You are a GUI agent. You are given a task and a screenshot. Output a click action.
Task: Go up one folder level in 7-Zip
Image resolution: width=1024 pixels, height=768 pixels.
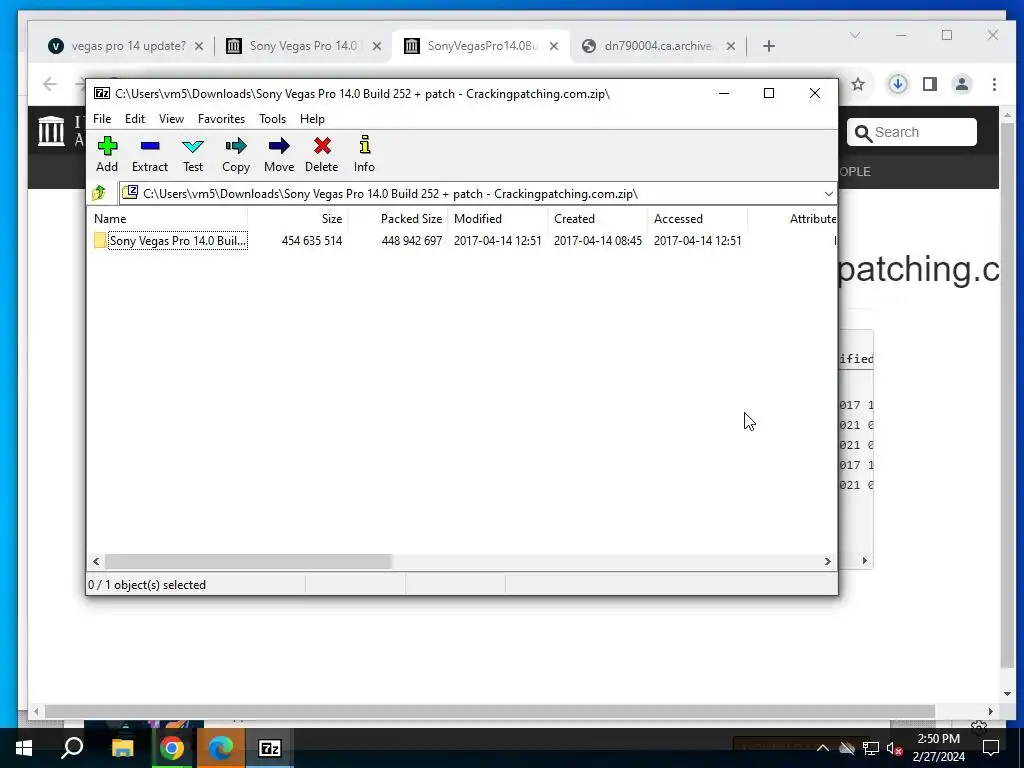point(99,193)
